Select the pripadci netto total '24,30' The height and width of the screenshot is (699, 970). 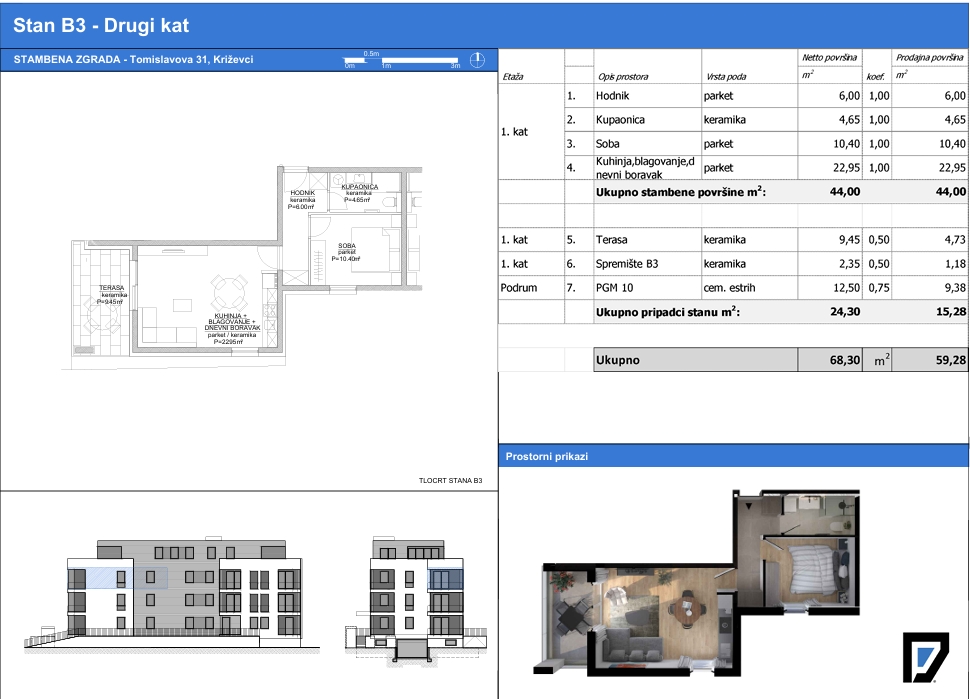pyautogui.click(x=845, y=312)
